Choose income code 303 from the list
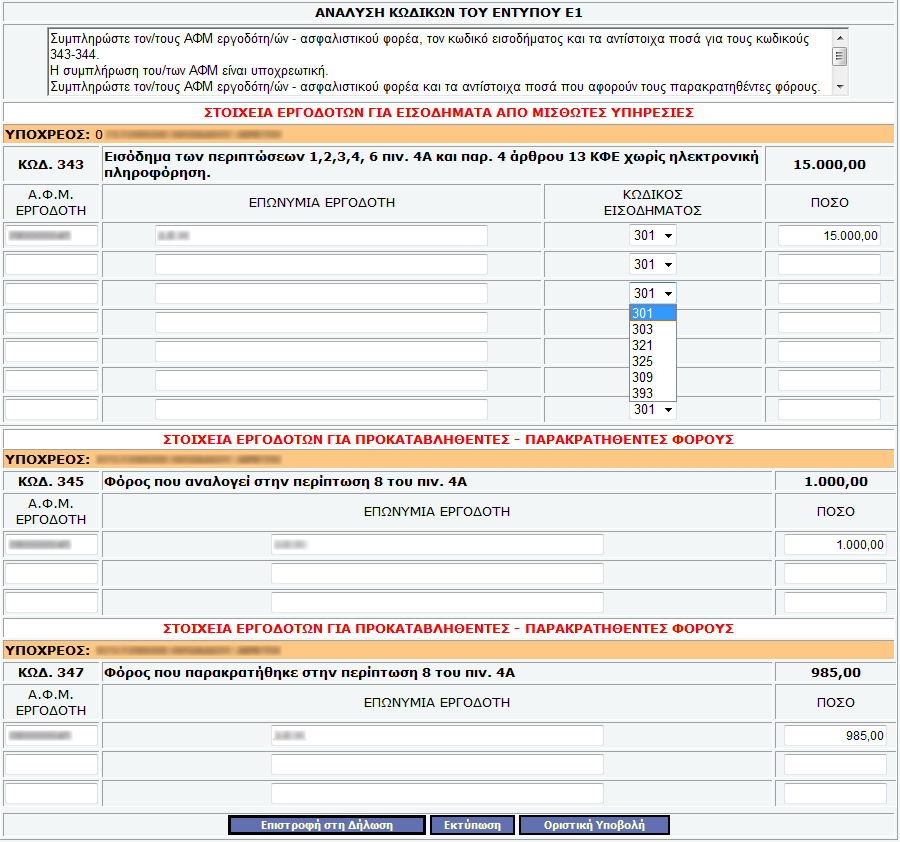 [x=653, y=329]
